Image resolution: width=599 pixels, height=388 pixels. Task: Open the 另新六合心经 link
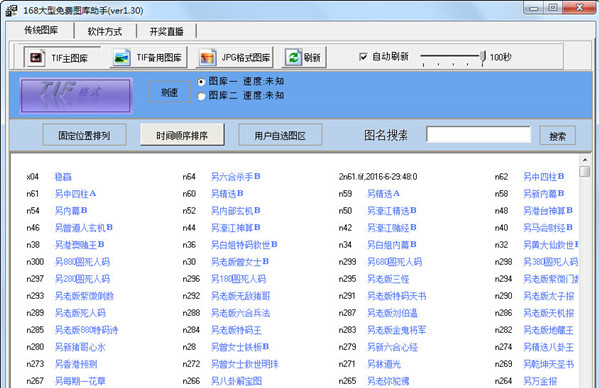(392, 347)
